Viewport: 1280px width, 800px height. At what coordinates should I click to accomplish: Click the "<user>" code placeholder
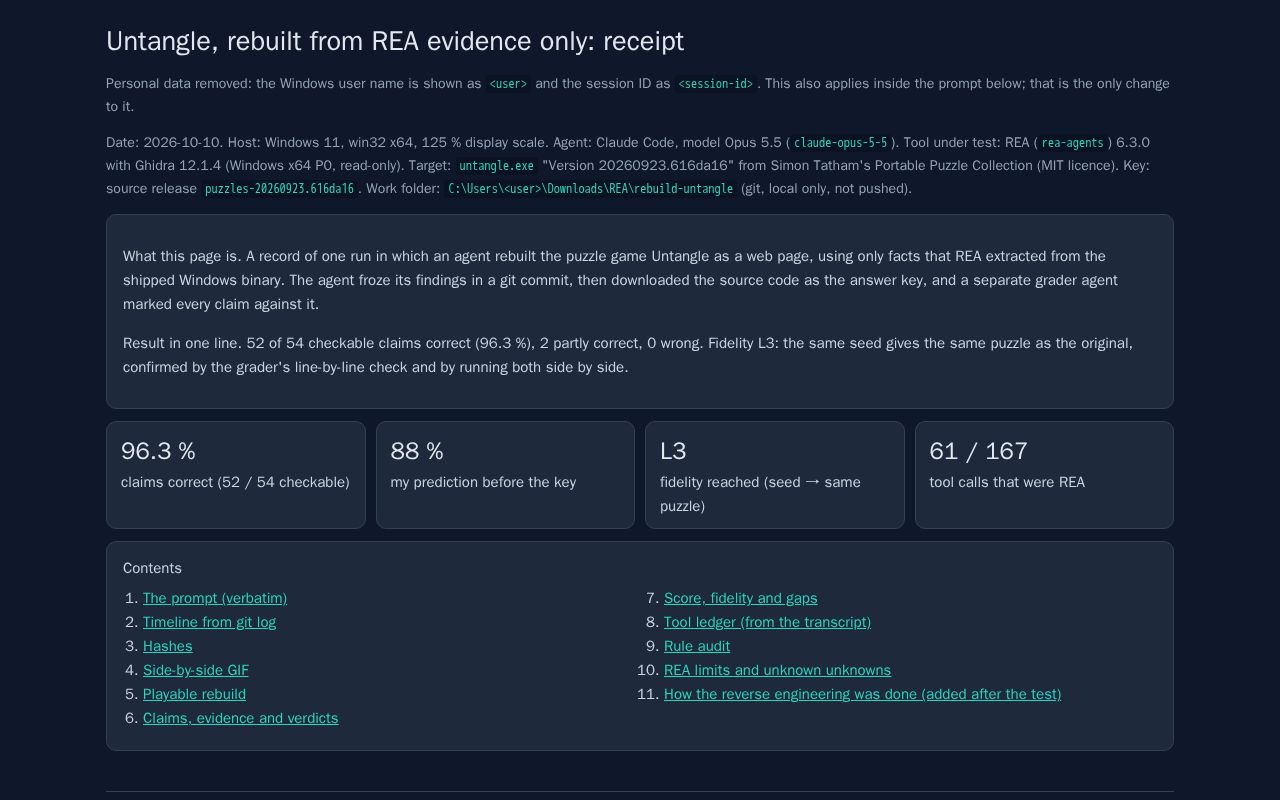pyautogui.click(x=508, y=84)
